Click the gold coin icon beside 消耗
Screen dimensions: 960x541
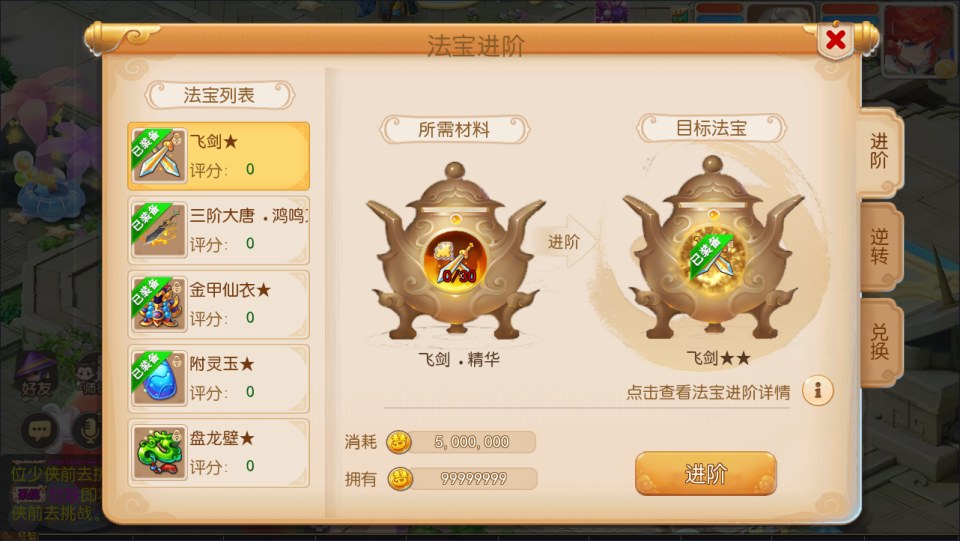[399, 442]
